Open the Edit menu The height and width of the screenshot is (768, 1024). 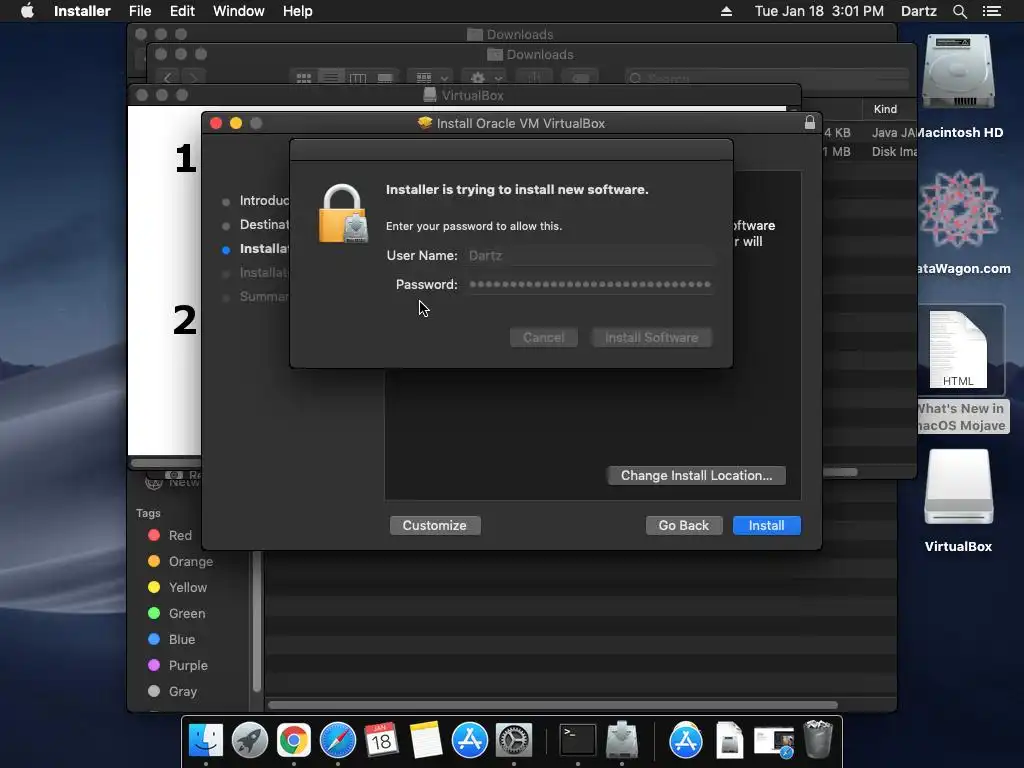pyautogui.click(x=182, y=11)
